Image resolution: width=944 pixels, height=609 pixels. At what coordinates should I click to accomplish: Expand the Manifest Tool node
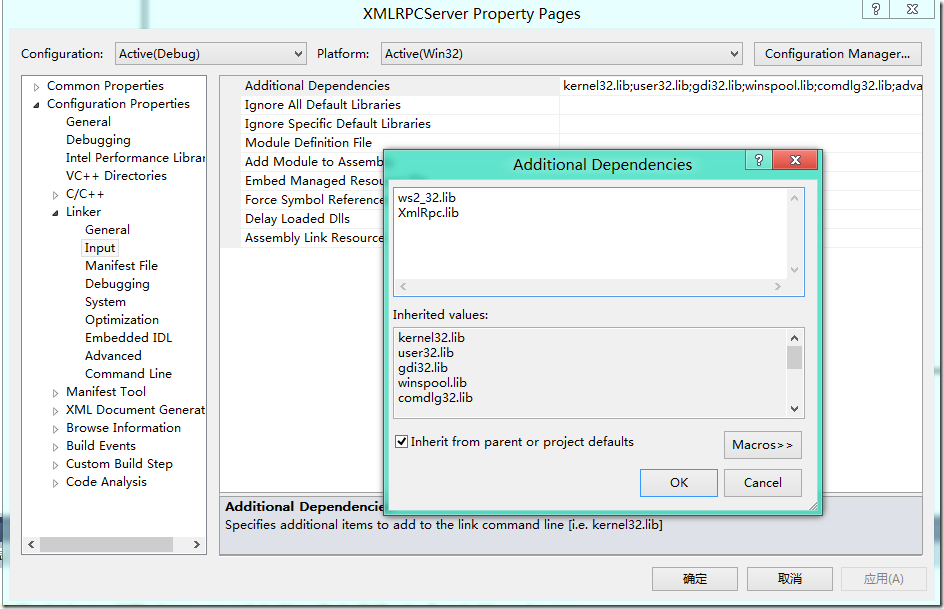[x=56, y=393]
